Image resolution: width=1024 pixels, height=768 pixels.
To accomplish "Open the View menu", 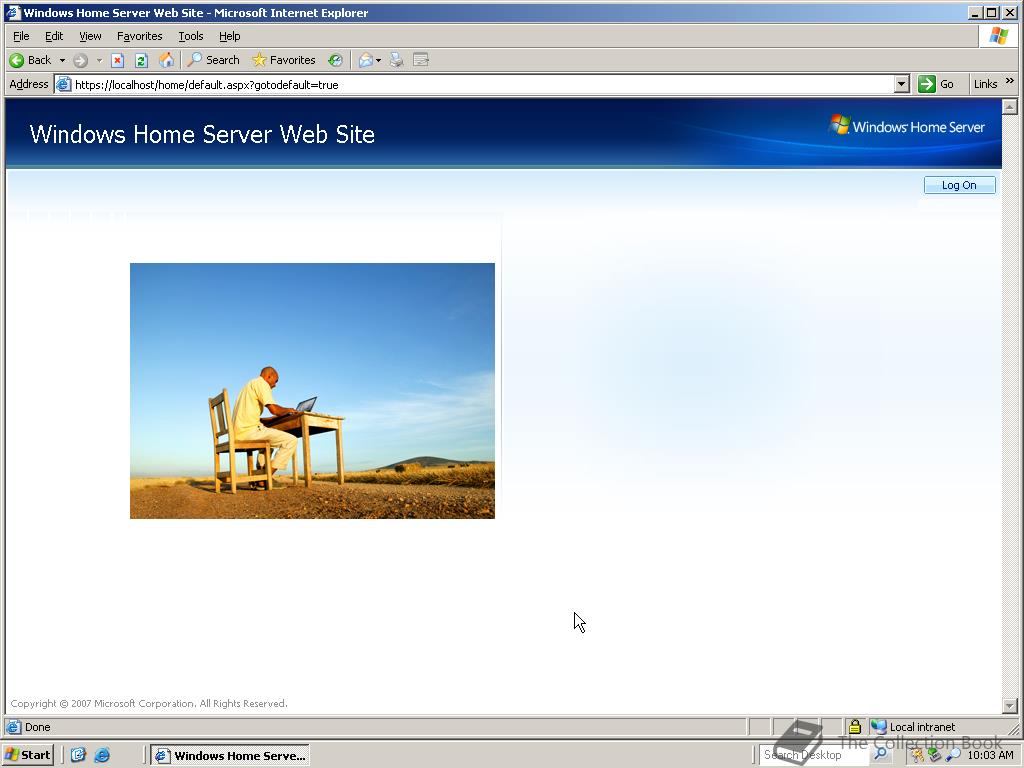I will click(x=90, y=36).
